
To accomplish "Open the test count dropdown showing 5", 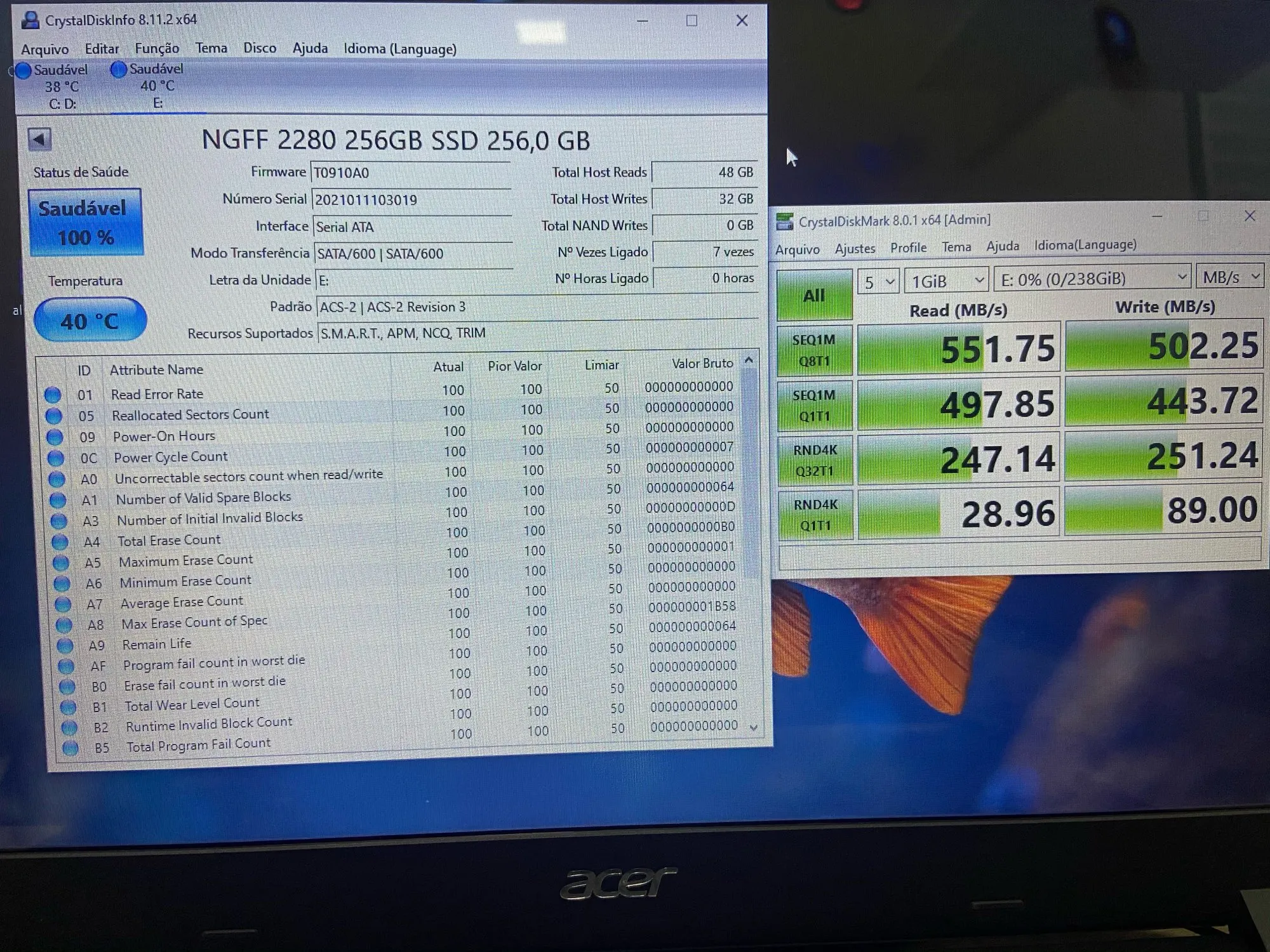I will [878, 281].
